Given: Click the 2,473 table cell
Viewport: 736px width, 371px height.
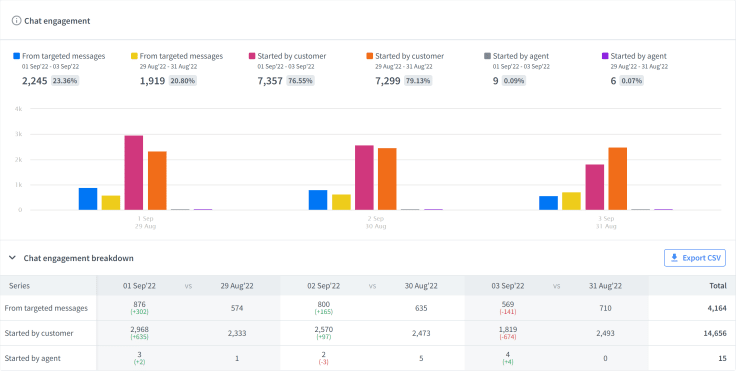Looking at the screenshot, I should (421, 333).
